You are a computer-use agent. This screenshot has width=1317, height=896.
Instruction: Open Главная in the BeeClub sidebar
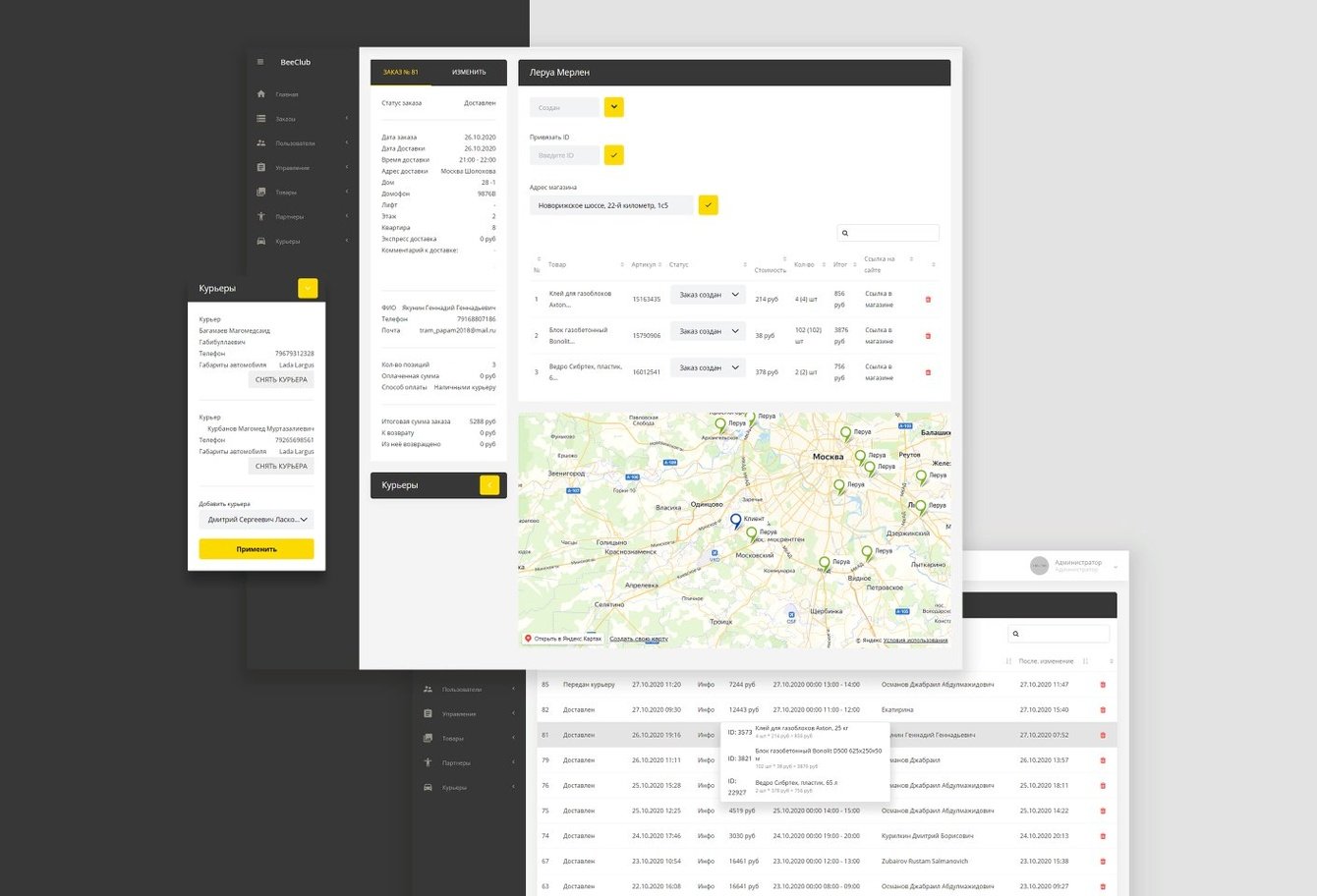pos(287,94)
